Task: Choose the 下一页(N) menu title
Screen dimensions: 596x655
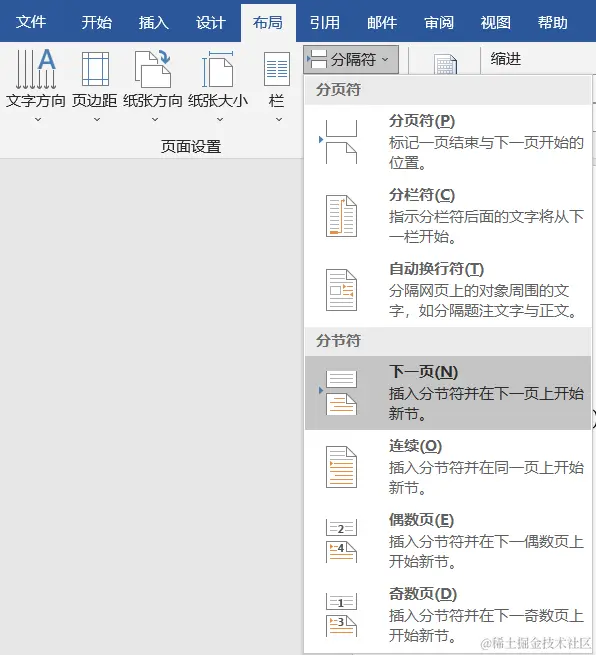Action: click(424, 372)
